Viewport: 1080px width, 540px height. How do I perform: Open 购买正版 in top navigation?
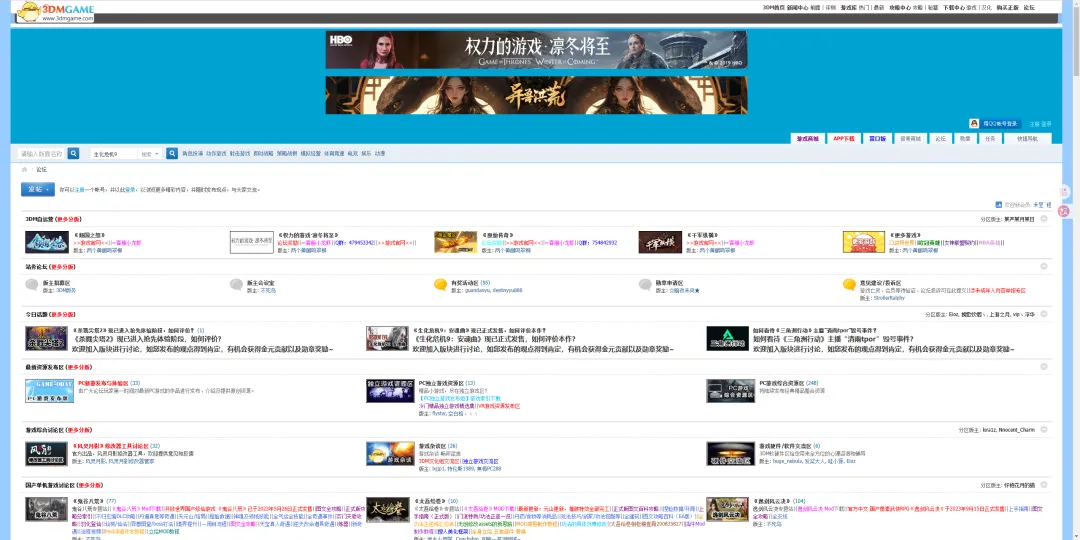coord(1007,7)
